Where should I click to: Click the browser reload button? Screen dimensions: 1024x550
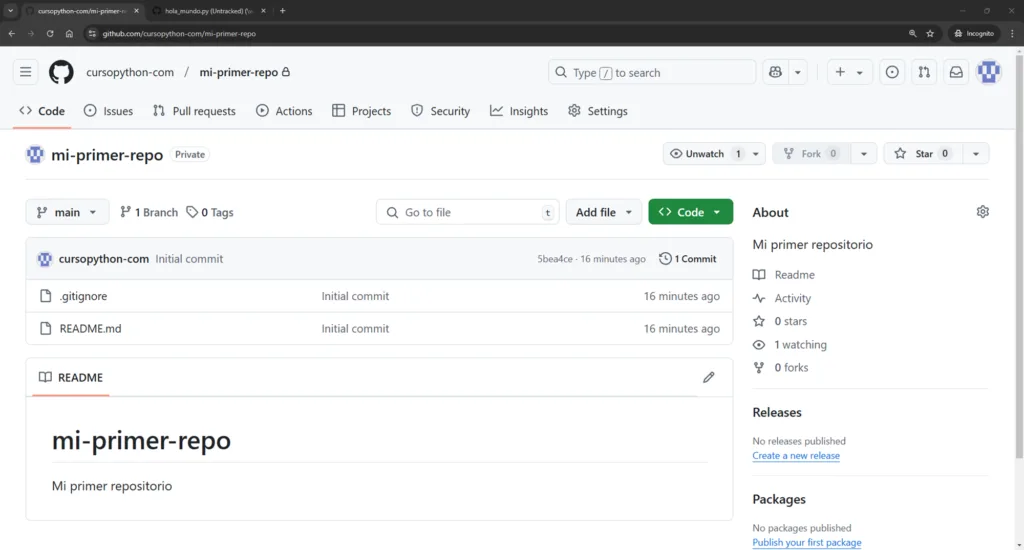pos(50,33)
